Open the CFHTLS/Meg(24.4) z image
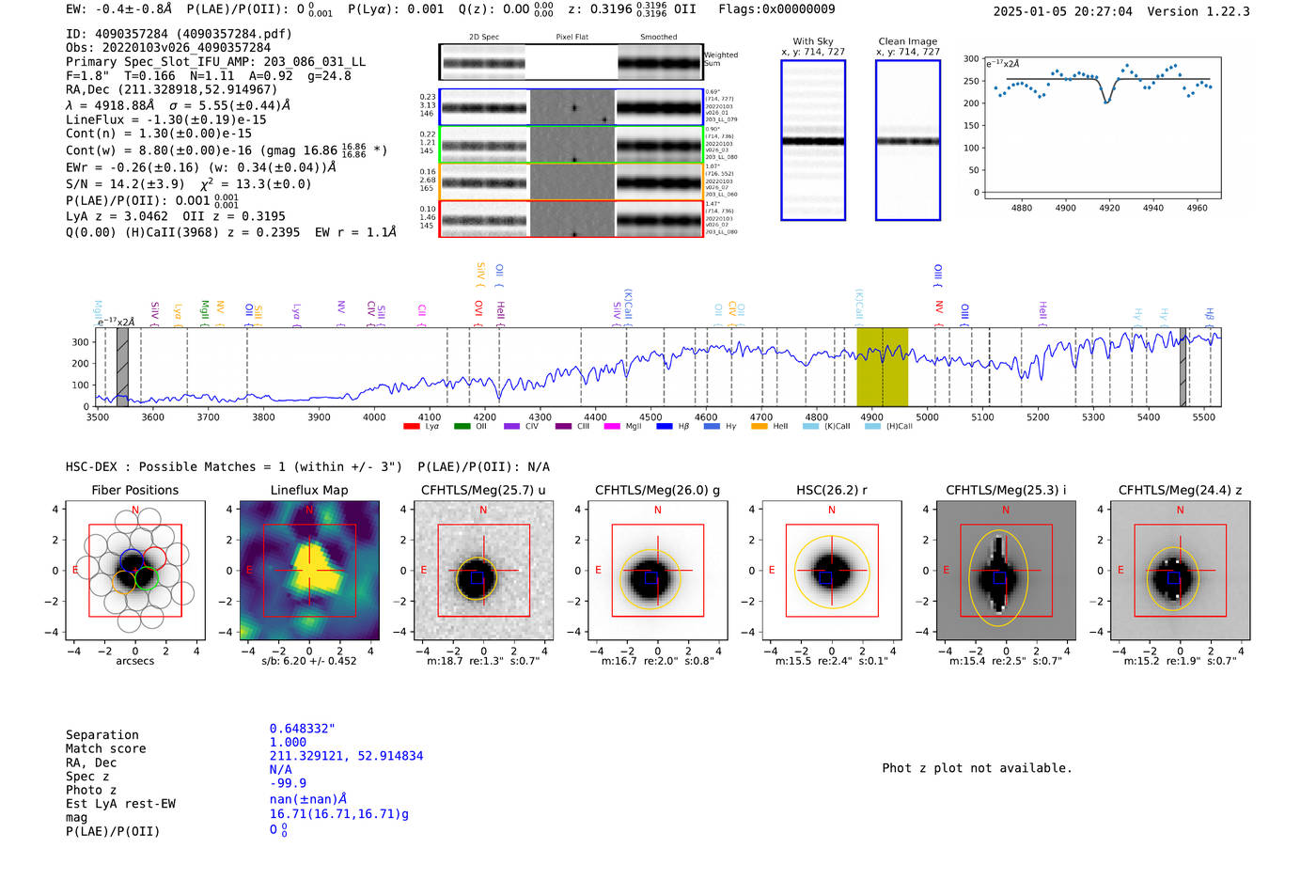The width and height of the screenshot is (1316, 896). click(1180, 571)
